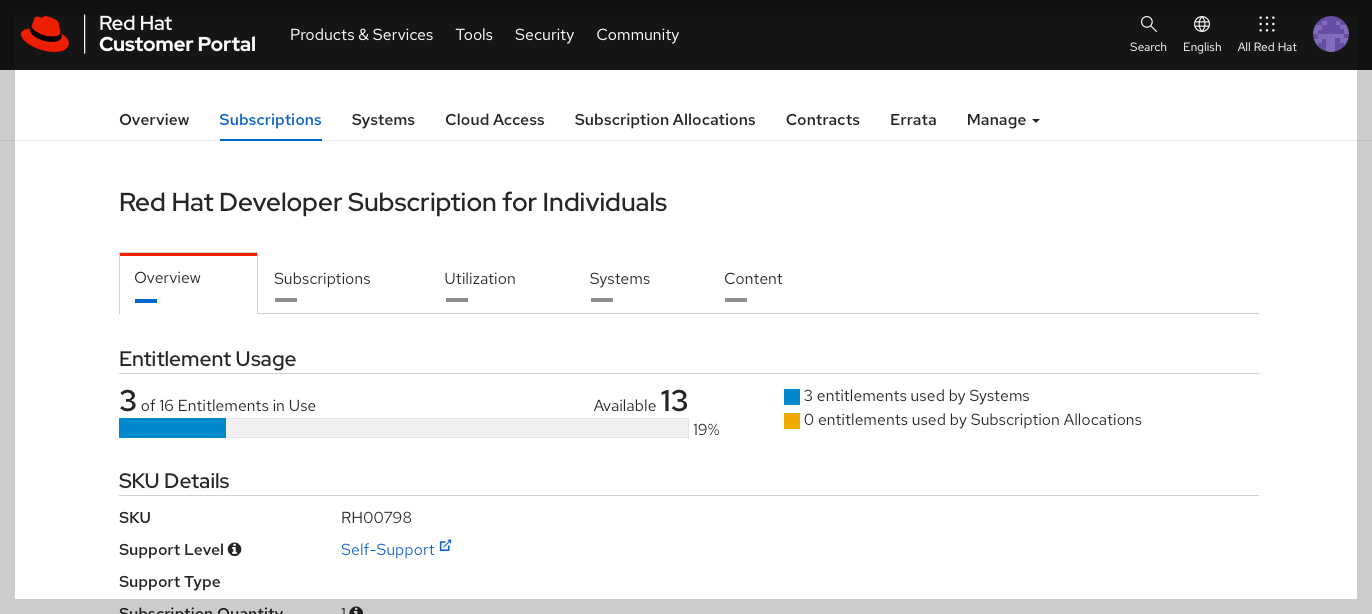Click the external link icon beside Self-Support
Viewport: 1372px width, 614px height.
446,546
